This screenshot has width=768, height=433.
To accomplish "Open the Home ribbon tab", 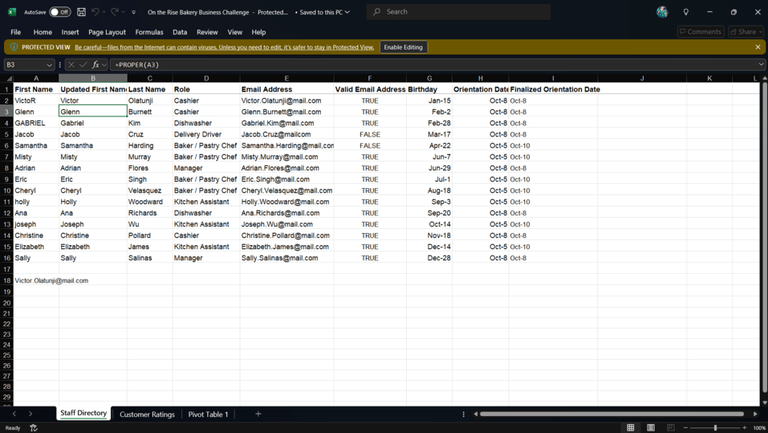I will pyautogui.click(x=43, y=32).
